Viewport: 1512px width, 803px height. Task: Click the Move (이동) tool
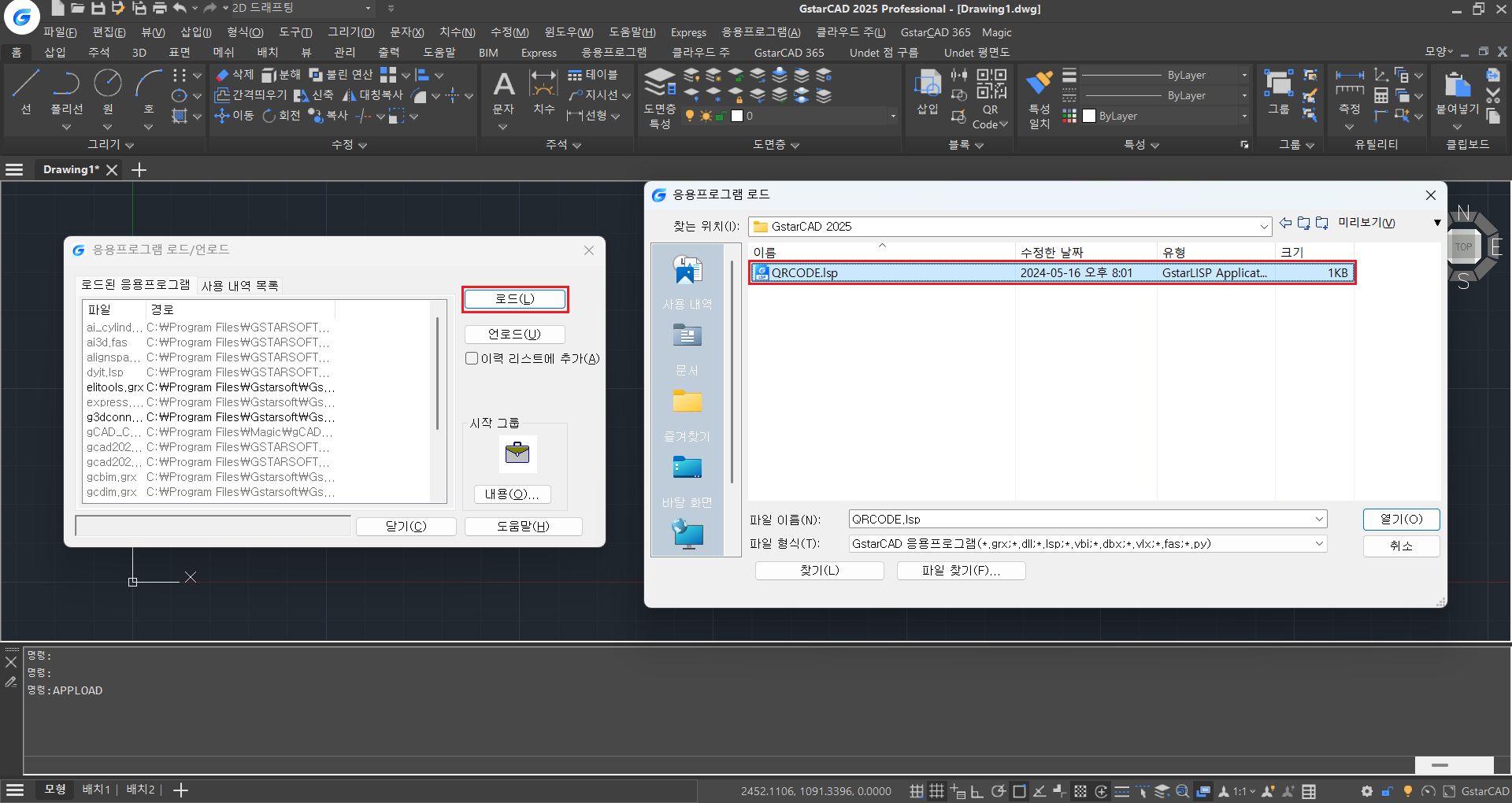pyautogui.click(x=234, y=116)
